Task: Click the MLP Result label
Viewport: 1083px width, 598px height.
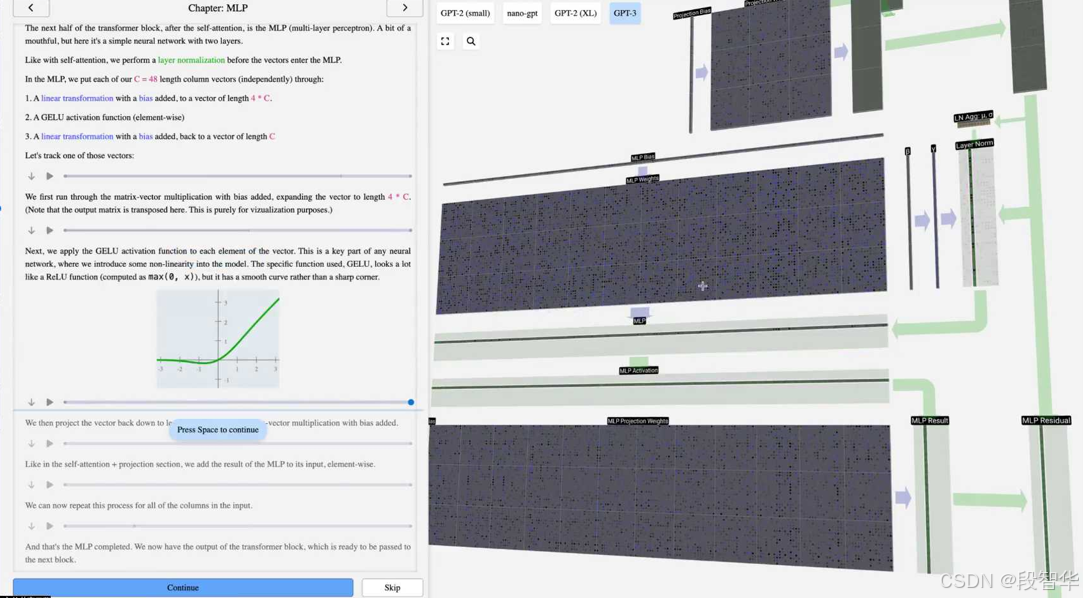Action: click(x=930, y=421)
